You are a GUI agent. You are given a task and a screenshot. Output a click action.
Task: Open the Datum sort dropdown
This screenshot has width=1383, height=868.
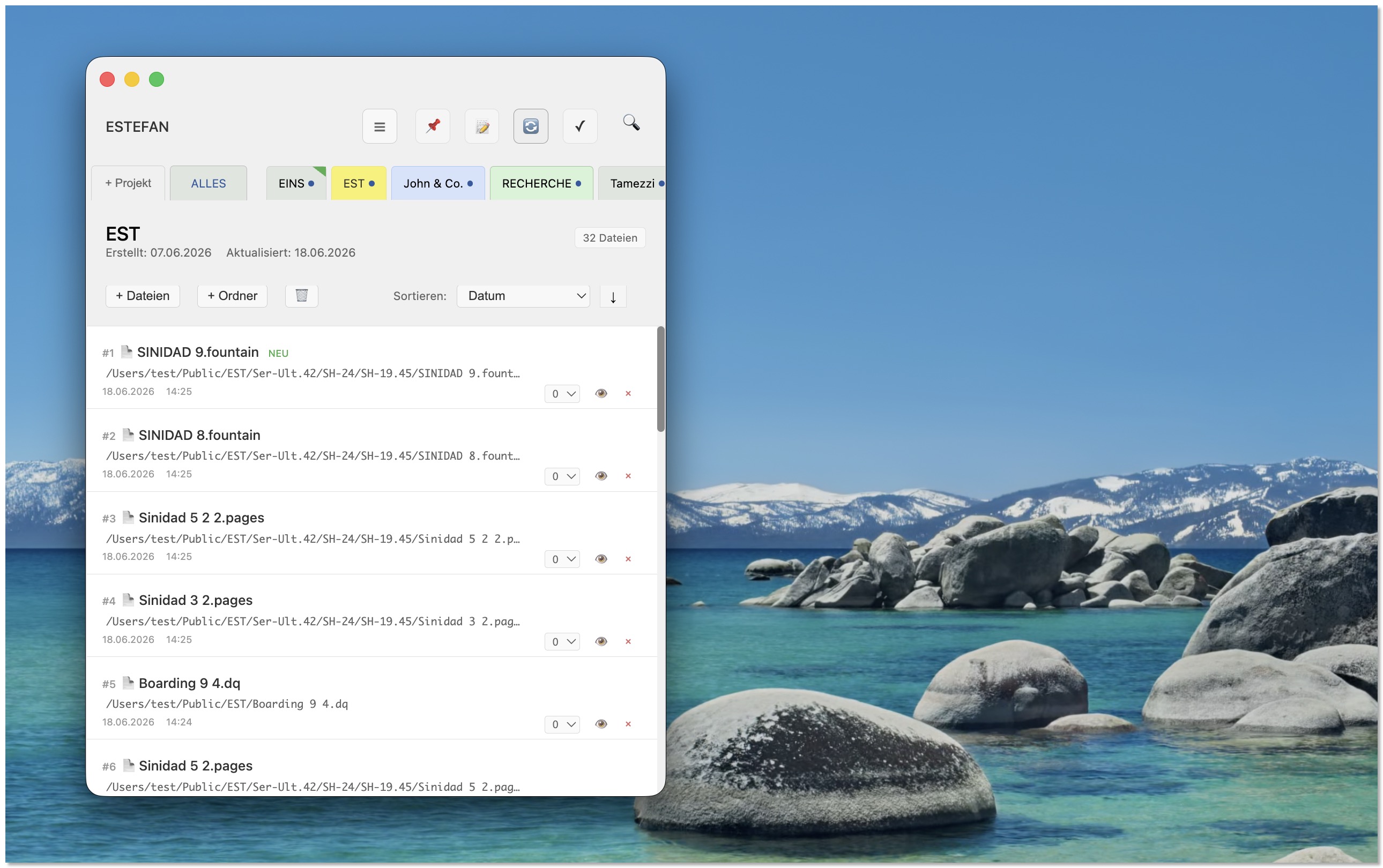[523, 296]
